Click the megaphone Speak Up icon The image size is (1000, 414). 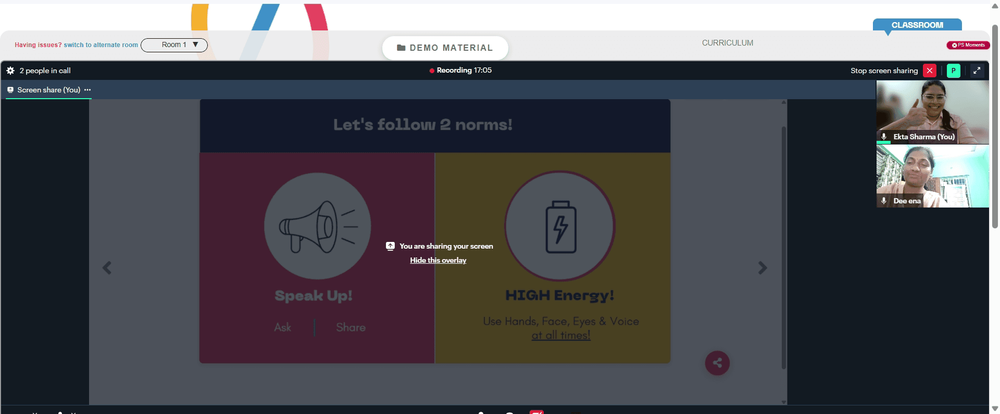point(318,226)
